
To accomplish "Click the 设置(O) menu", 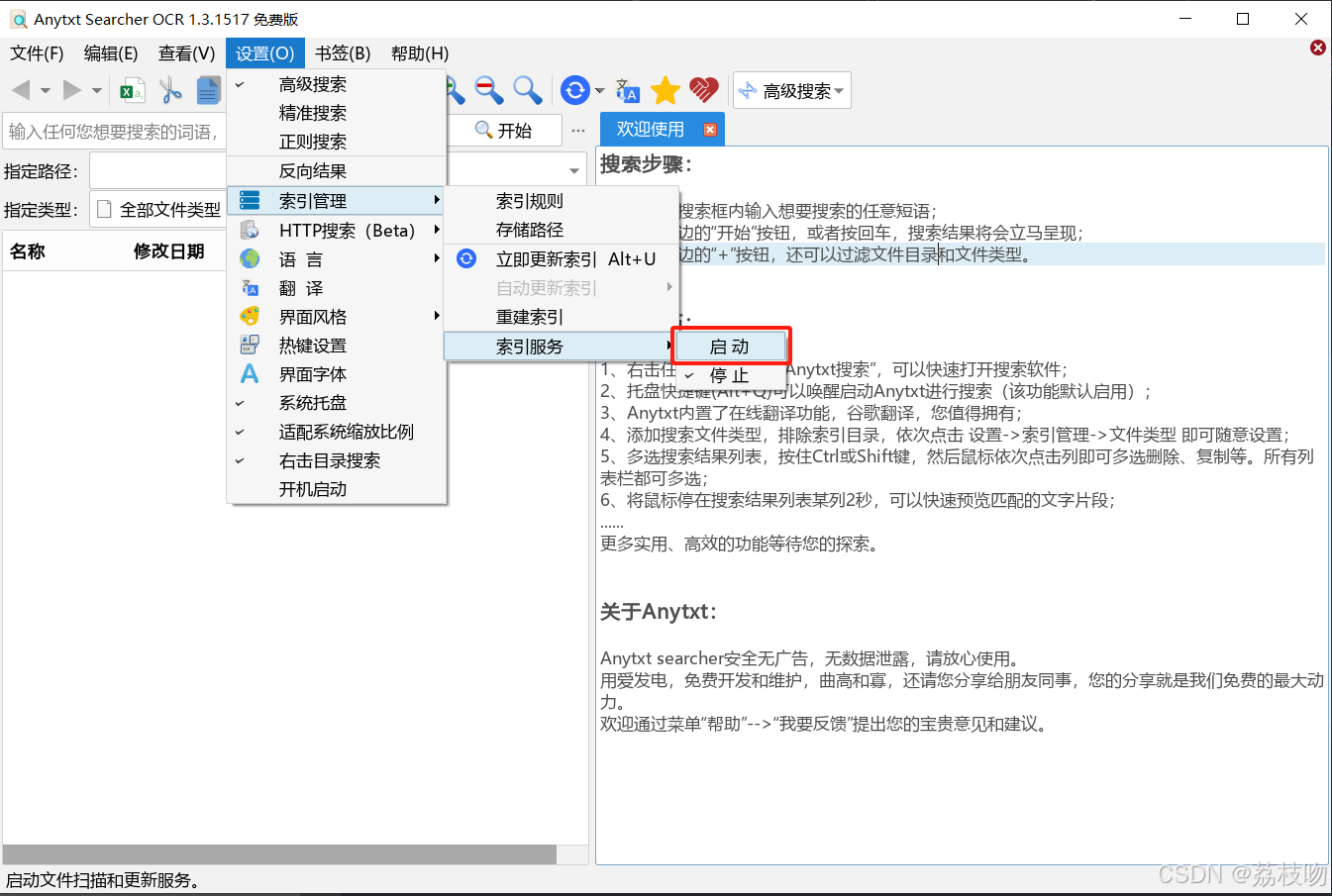I will point(264,53).
